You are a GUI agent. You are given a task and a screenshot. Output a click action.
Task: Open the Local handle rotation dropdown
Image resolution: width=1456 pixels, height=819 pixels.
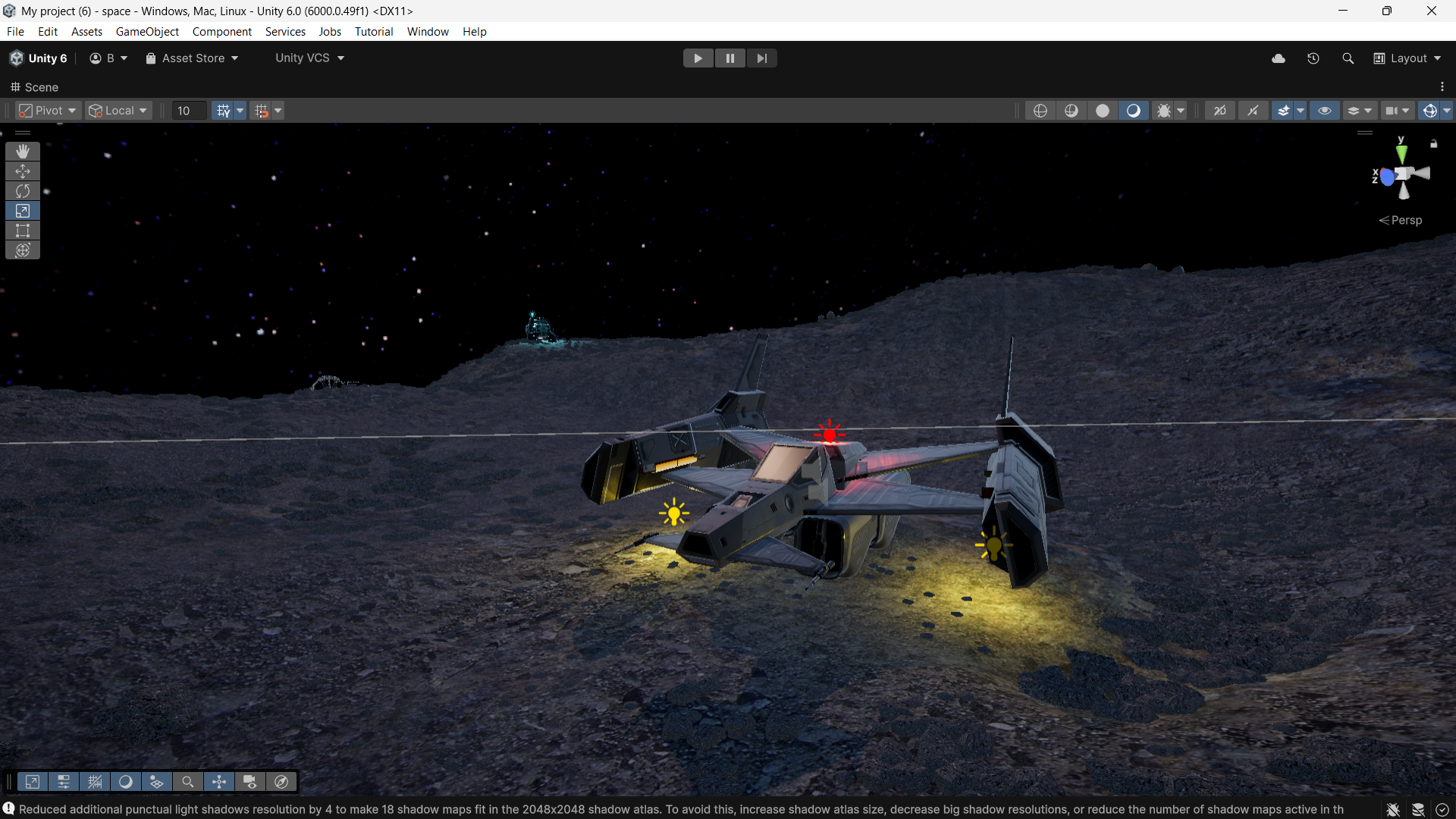118,111
